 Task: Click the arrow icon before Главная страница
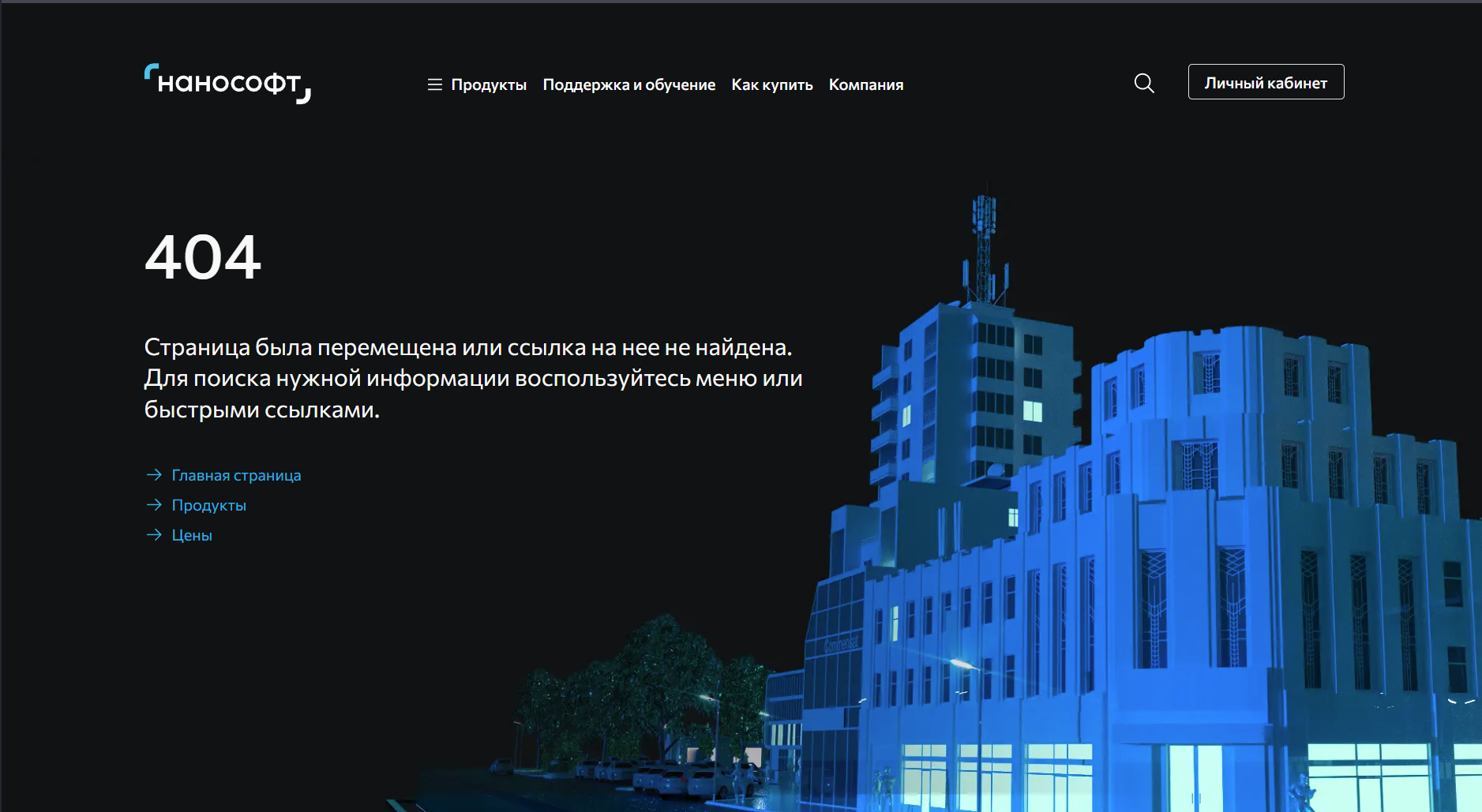point(154,475)
